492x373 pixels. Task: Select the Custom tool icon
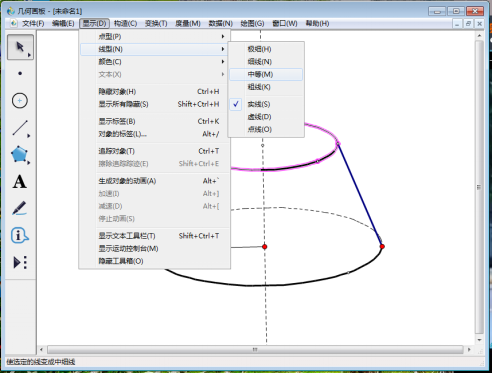coord(20,262)
